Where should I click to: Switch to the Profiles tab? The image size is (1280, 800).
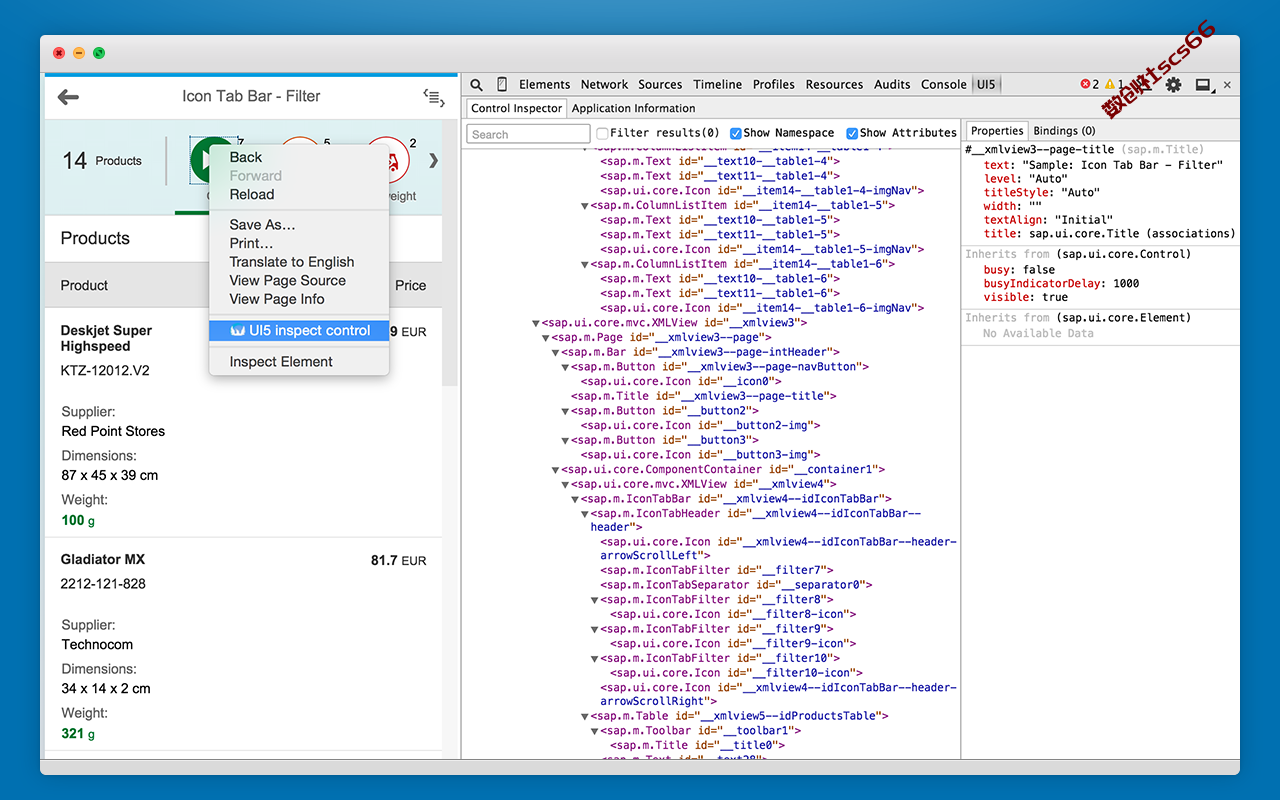click(x=774, y=85)
